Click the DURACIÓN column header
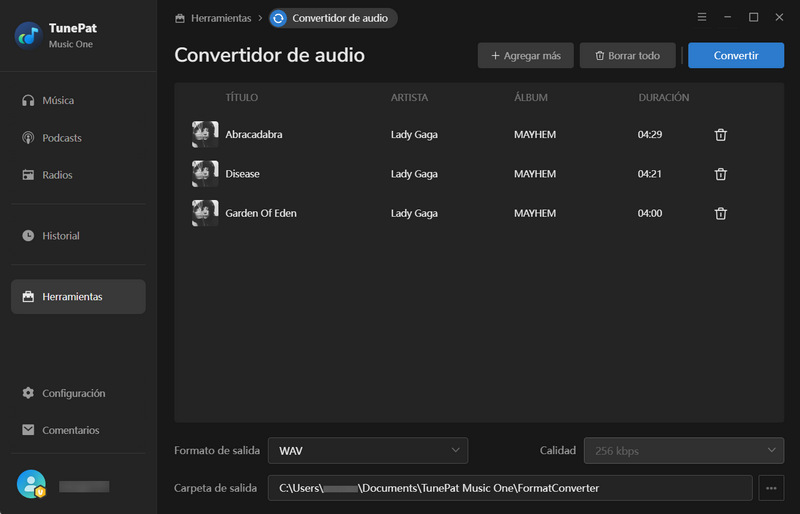800x514 pixels. coord(663,97)
